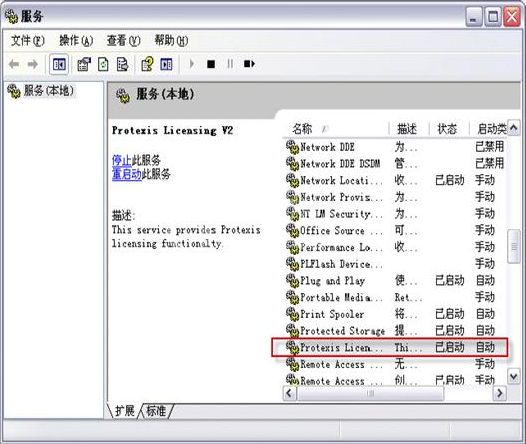This screenshot has height=444, width=526.
Task: Toggle the show/hide action pane icon
Action: click(166, 64)
